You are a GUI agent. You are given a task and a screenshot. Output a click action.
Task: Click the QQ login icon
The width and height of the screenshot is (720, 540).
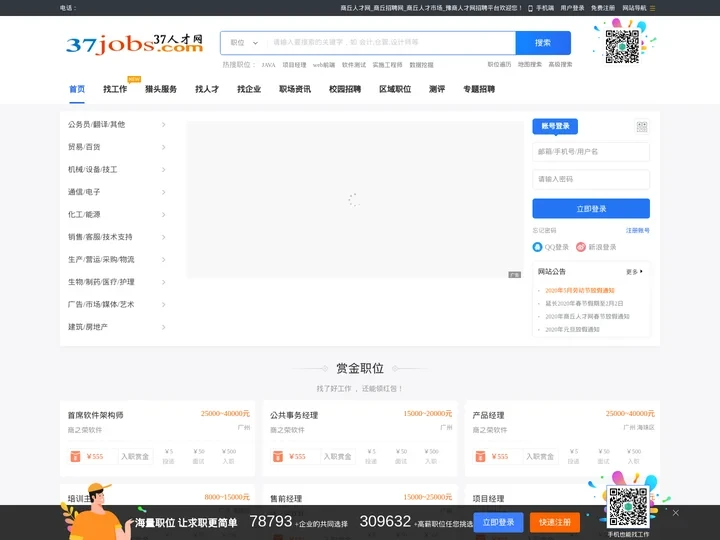click(537, 247)
